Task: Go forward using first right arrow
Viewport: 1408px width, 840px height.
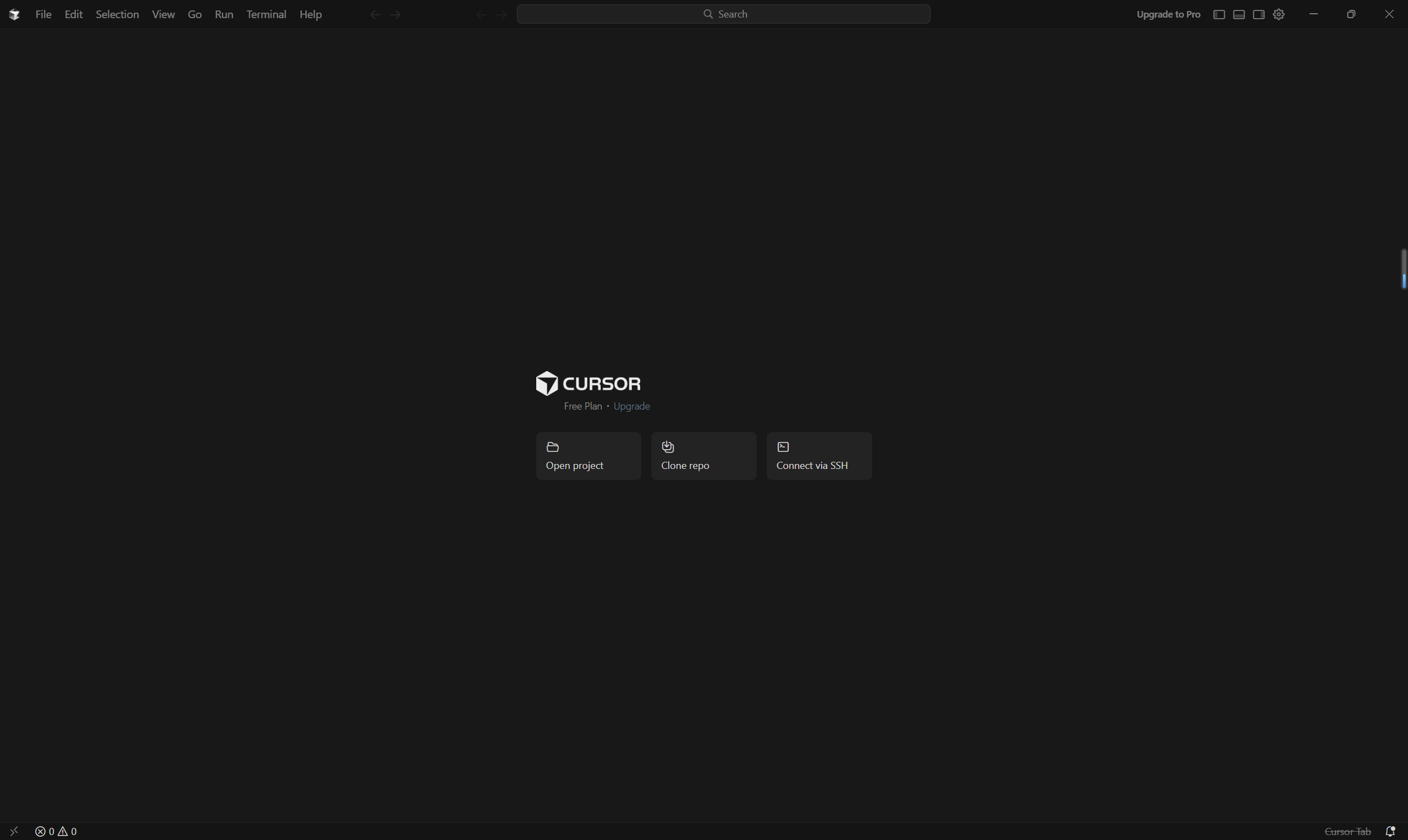Action: pyautogui.click(x=396, y=15)
